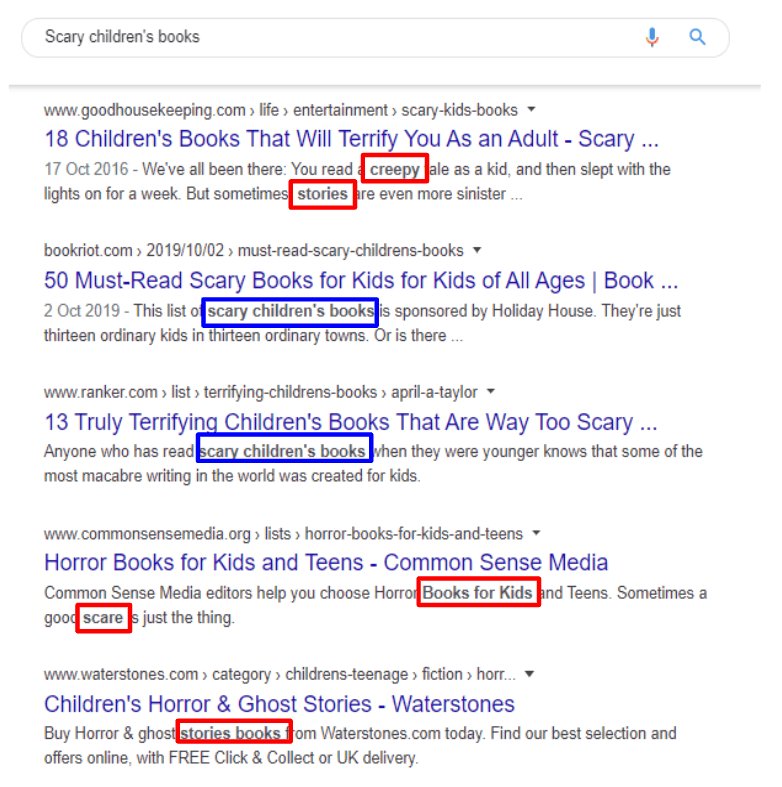Focus the search box containing Scary children's books
Image resolution: width=782 pixels, height=787 pixels.
(x=375, y=38)
